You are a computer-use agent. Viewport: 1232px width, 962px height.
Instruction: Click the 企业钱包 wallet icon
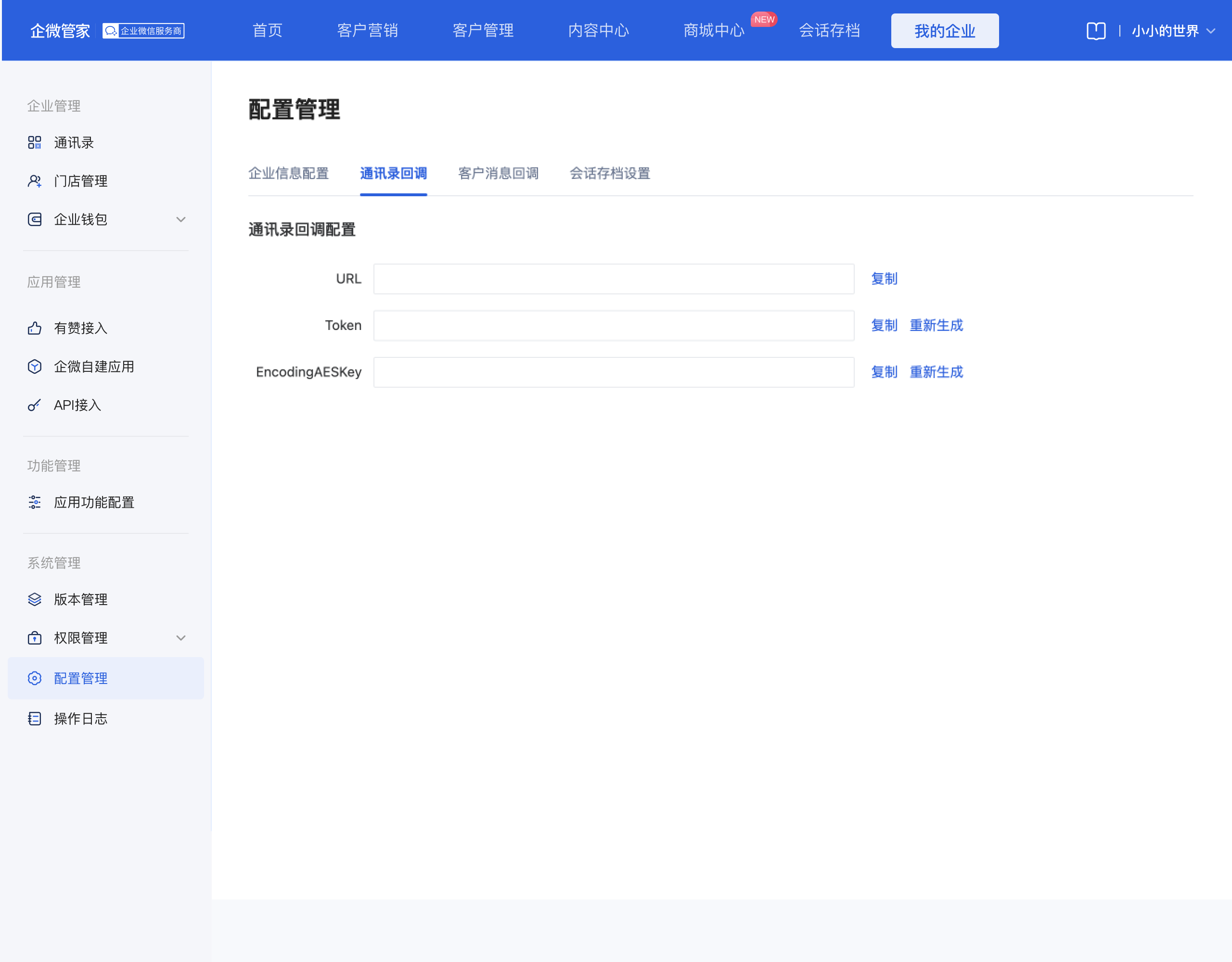pyautogui.click(x=35, y=219)
